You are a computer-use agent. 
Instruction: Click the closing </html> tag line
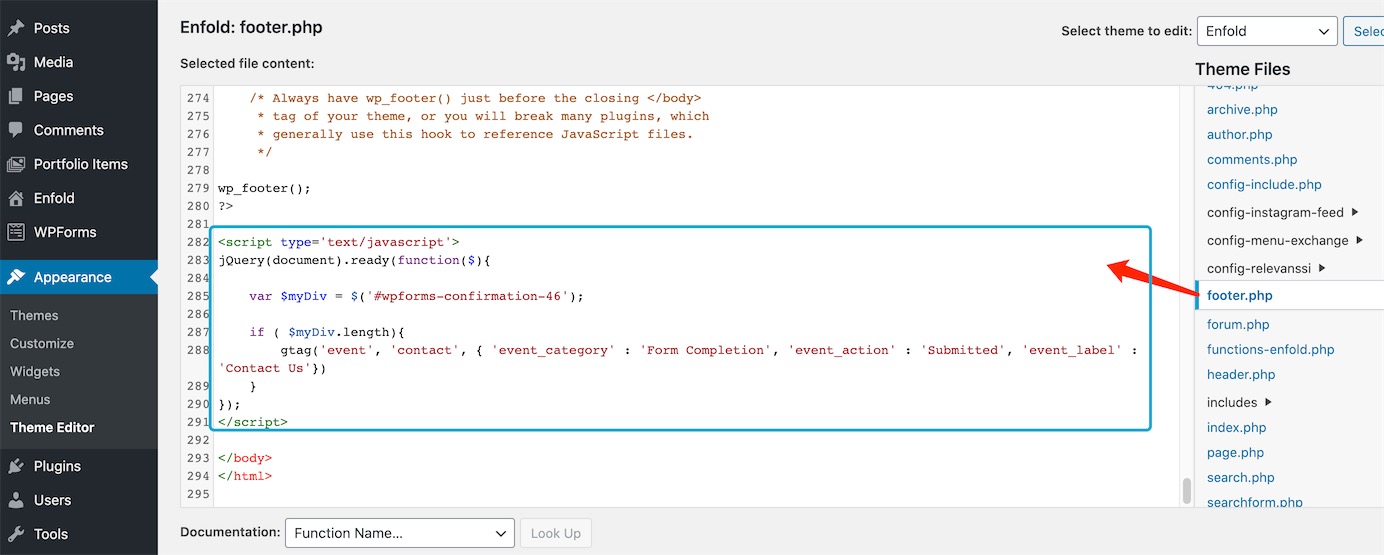point(244,476)
